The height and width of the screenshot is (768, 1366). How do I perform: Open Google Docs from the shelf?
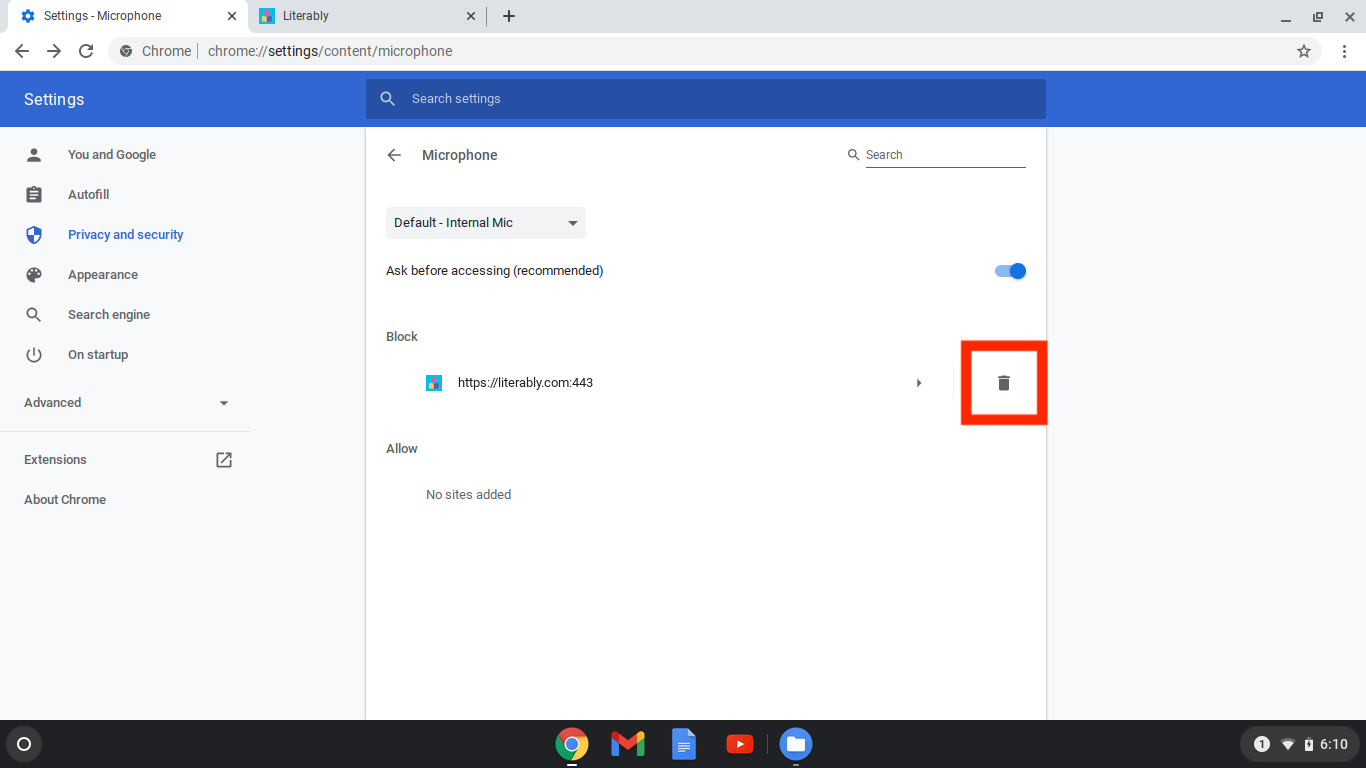tap(684, 744)
